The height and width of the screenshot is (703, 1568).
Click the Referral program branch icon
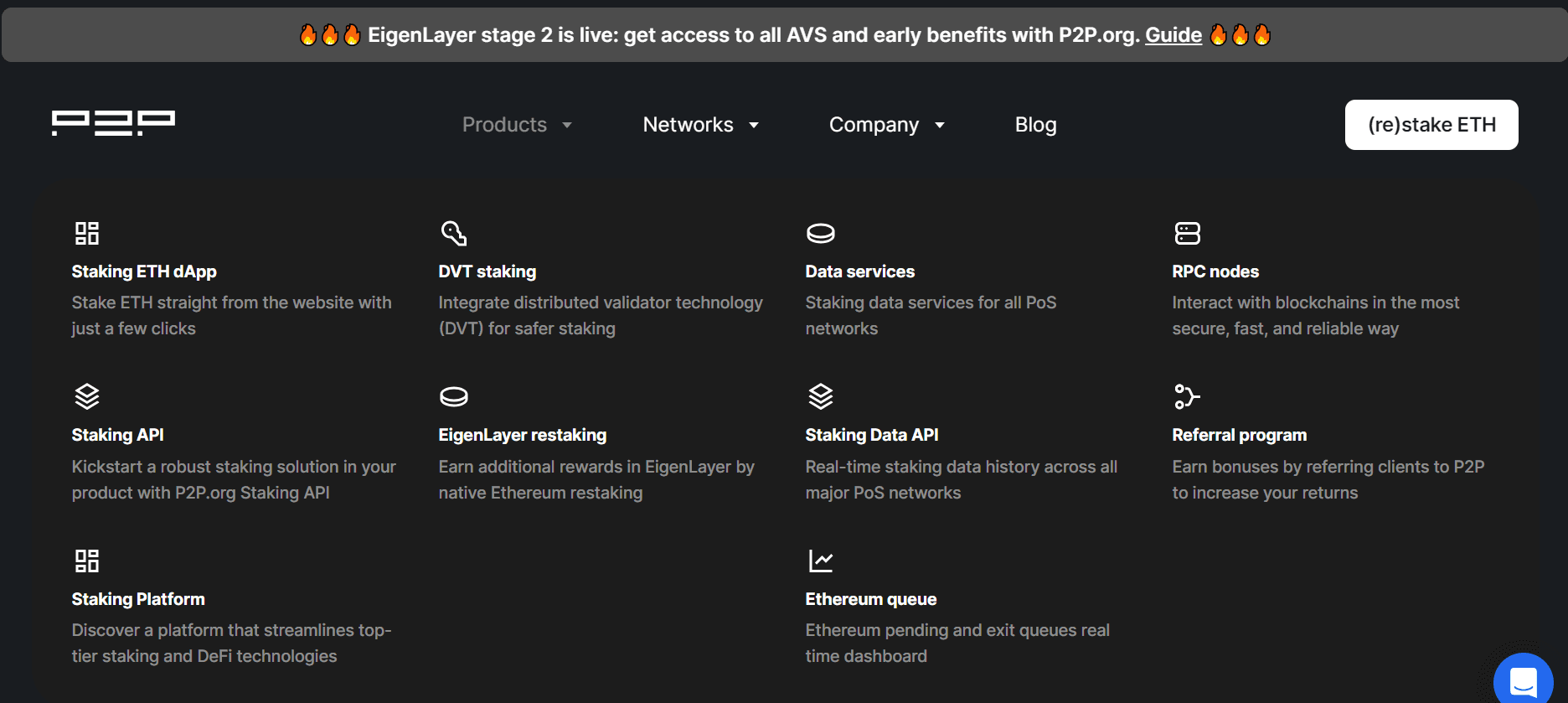1187,396
